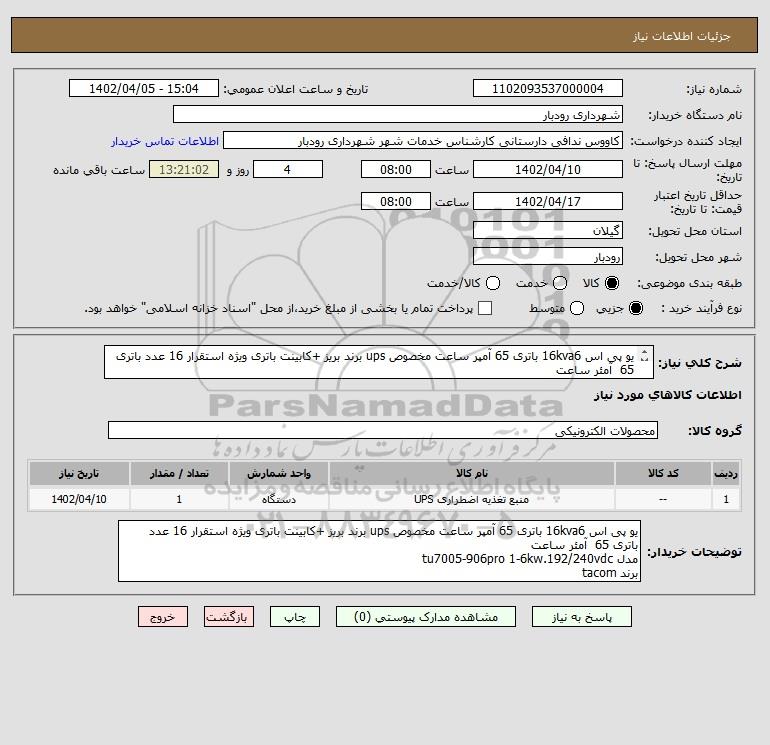The height and width of the screenshot is (745, 770).
Task: Click the remaining time 13:21:02 field
Action: tap(184, 169)
